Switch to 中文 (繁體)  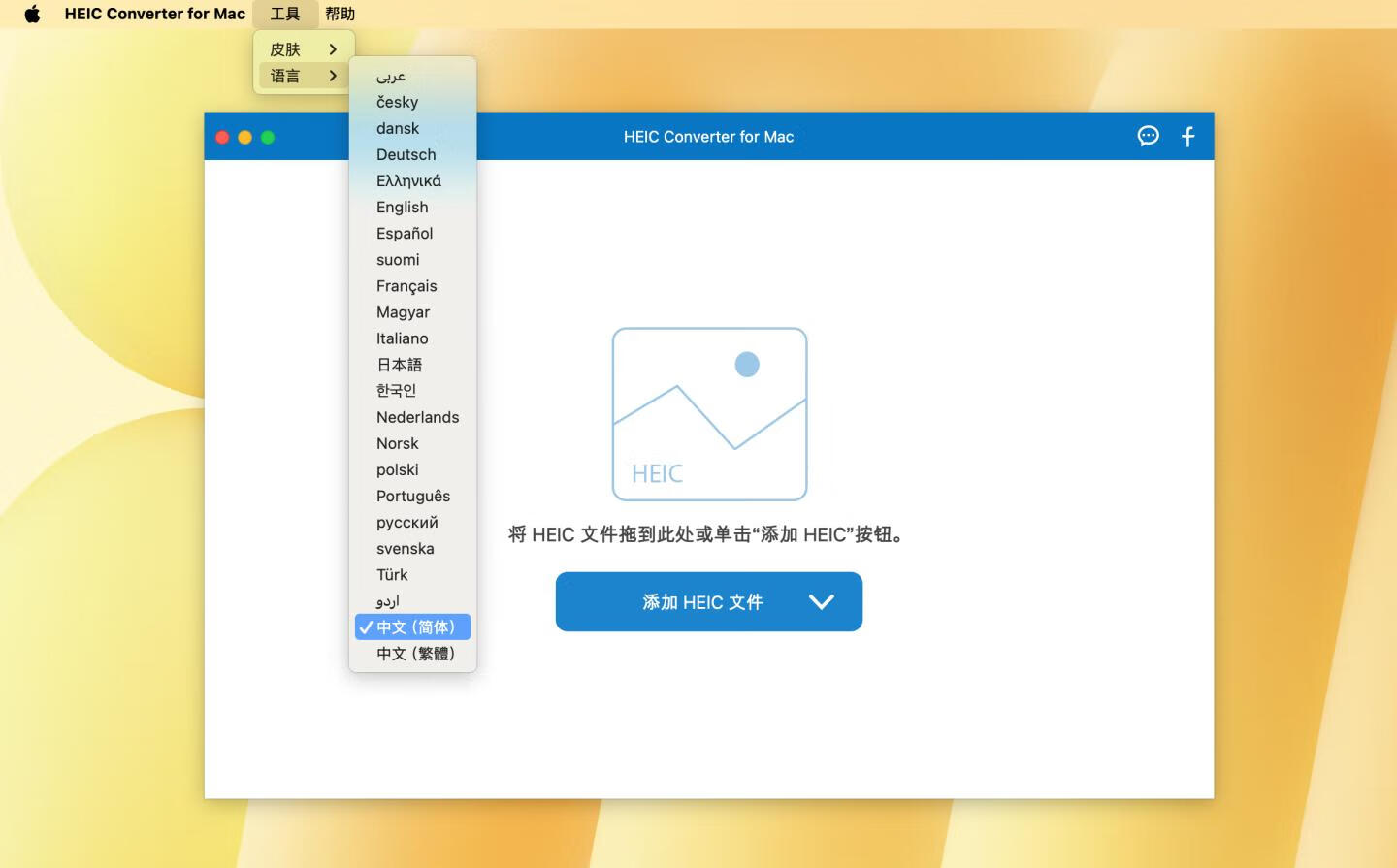(412, 653)
